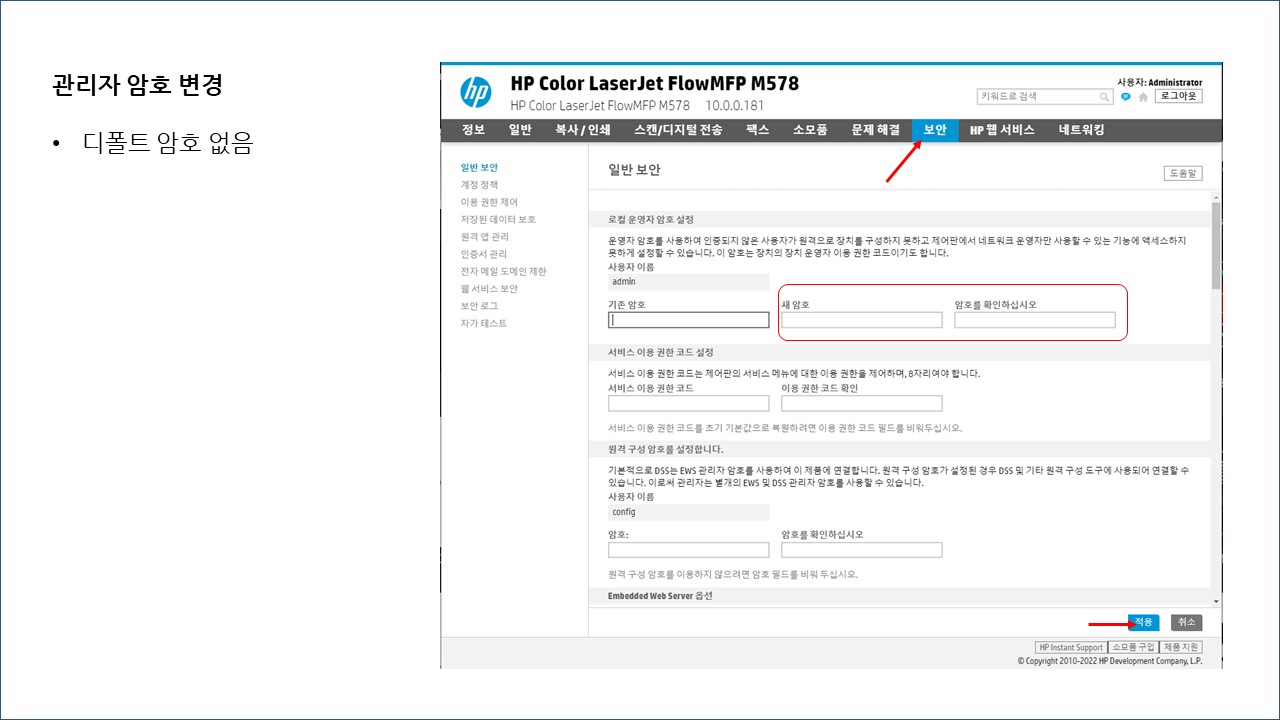Click the 새 암호 input field

coord(862,320)
